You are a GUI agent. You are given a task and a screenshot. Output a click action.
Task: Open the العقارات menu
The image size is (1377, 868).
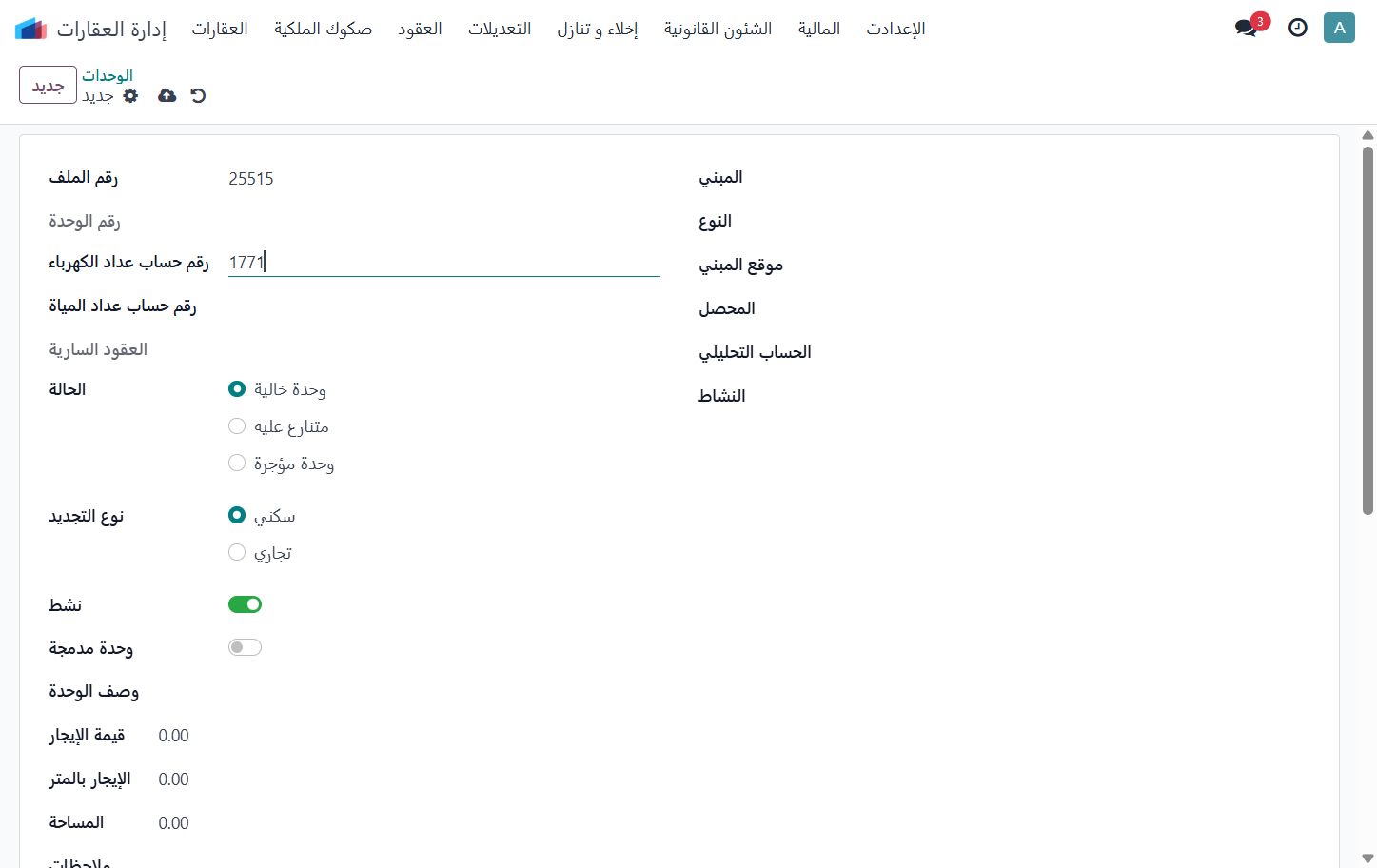pos(220,29)
